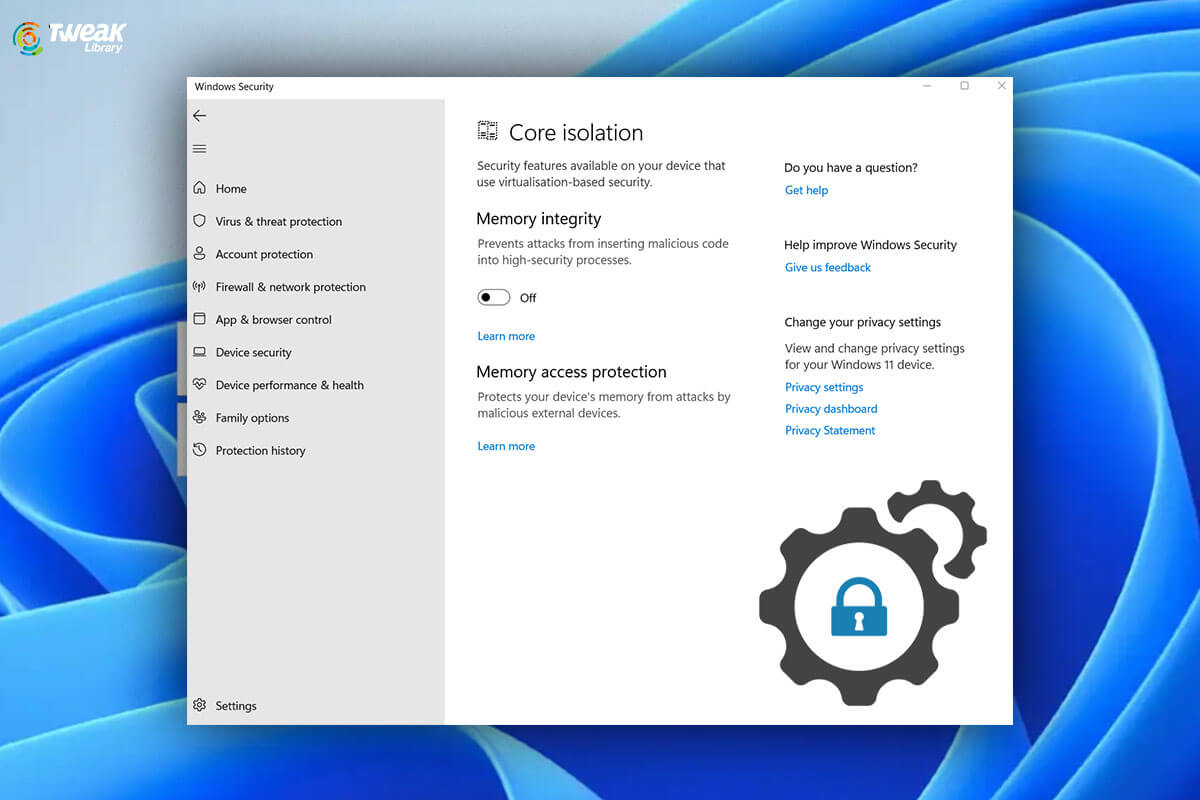This screenshot has height=800, width=1200.
Task: Enable the Memory integrity toggle
Action: click(494, 297)
